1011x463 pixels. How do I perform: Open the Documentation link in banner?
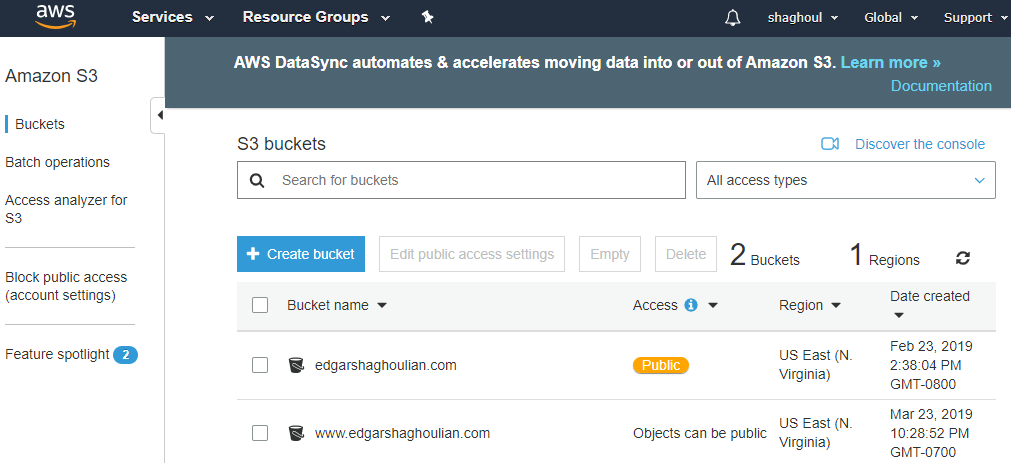click(x=941, y=86)
